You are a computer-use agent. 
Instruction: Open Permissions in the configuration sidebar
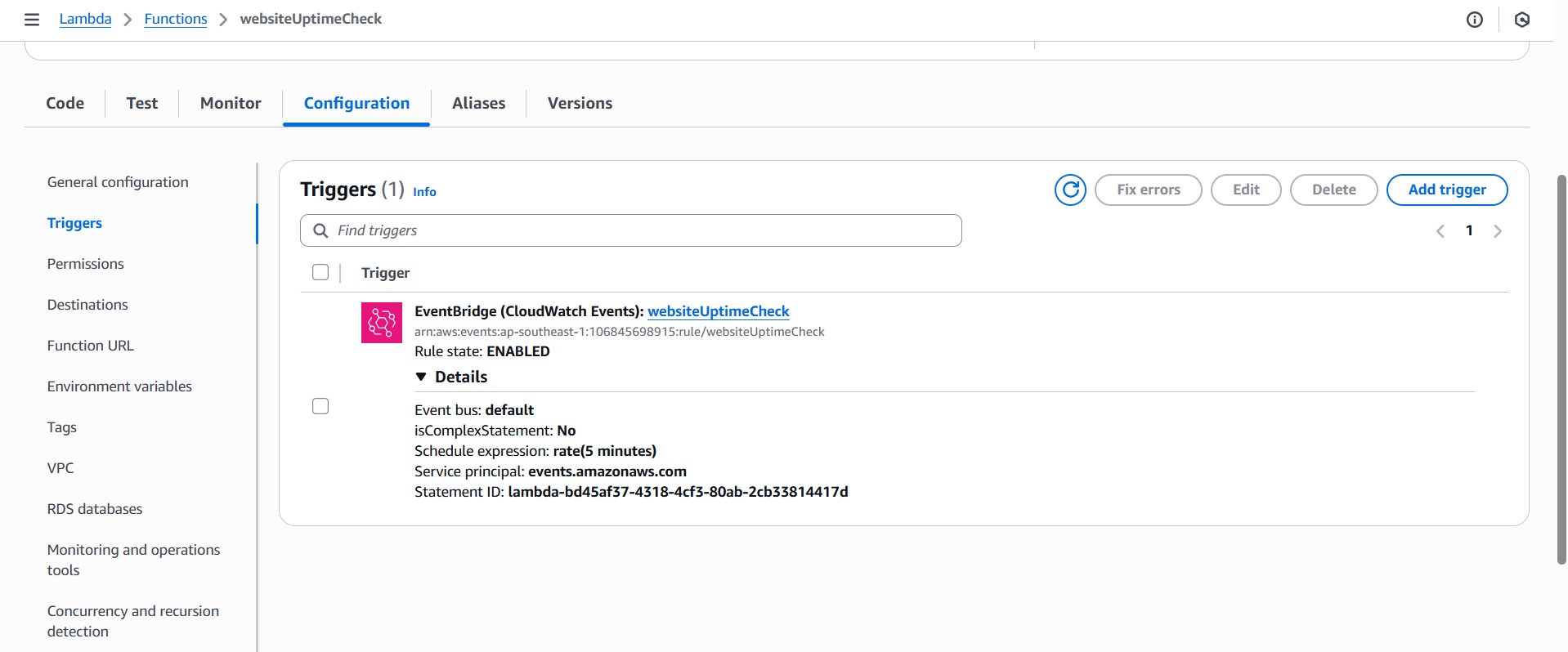(86, 264)
